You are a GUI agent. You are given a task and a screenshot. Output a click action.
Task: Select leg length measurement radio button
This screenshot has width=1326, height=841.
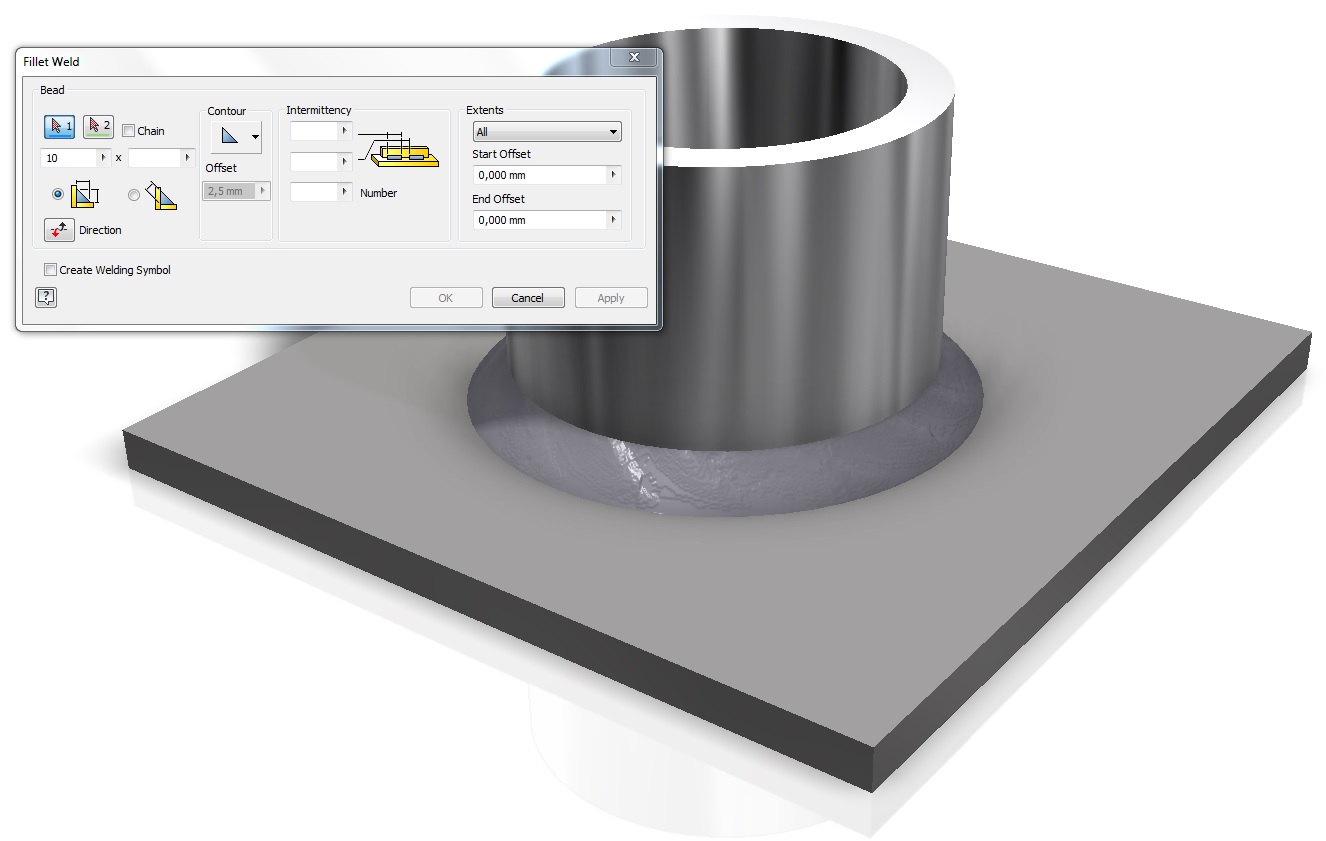click(57, 194)
